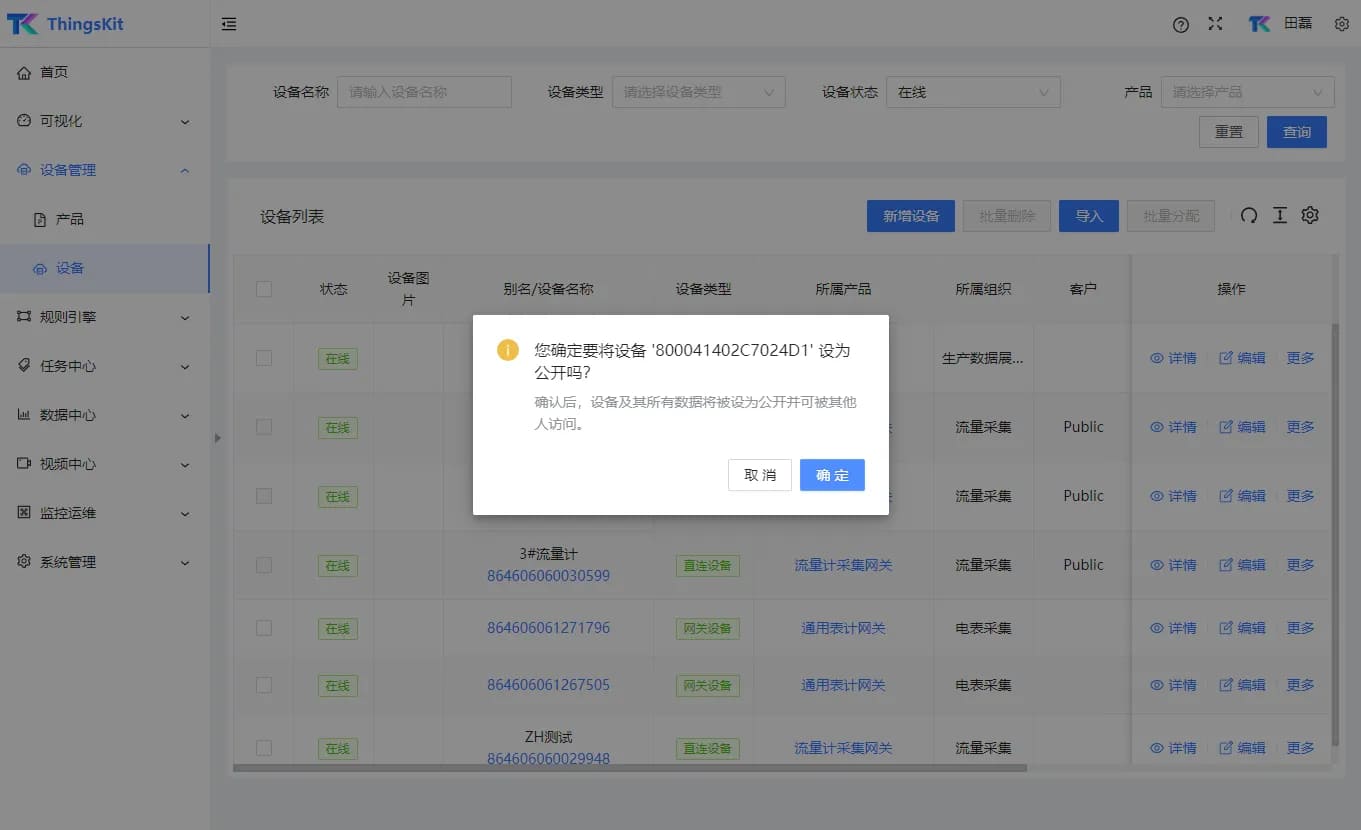Collapse sidebar with hamburger icon
Screen dimensions: 1361x830
click(228, 23)
